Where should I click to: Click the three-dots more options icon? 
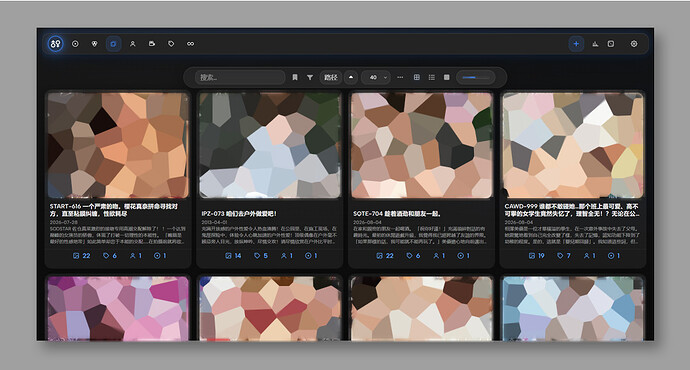[400, 77]
